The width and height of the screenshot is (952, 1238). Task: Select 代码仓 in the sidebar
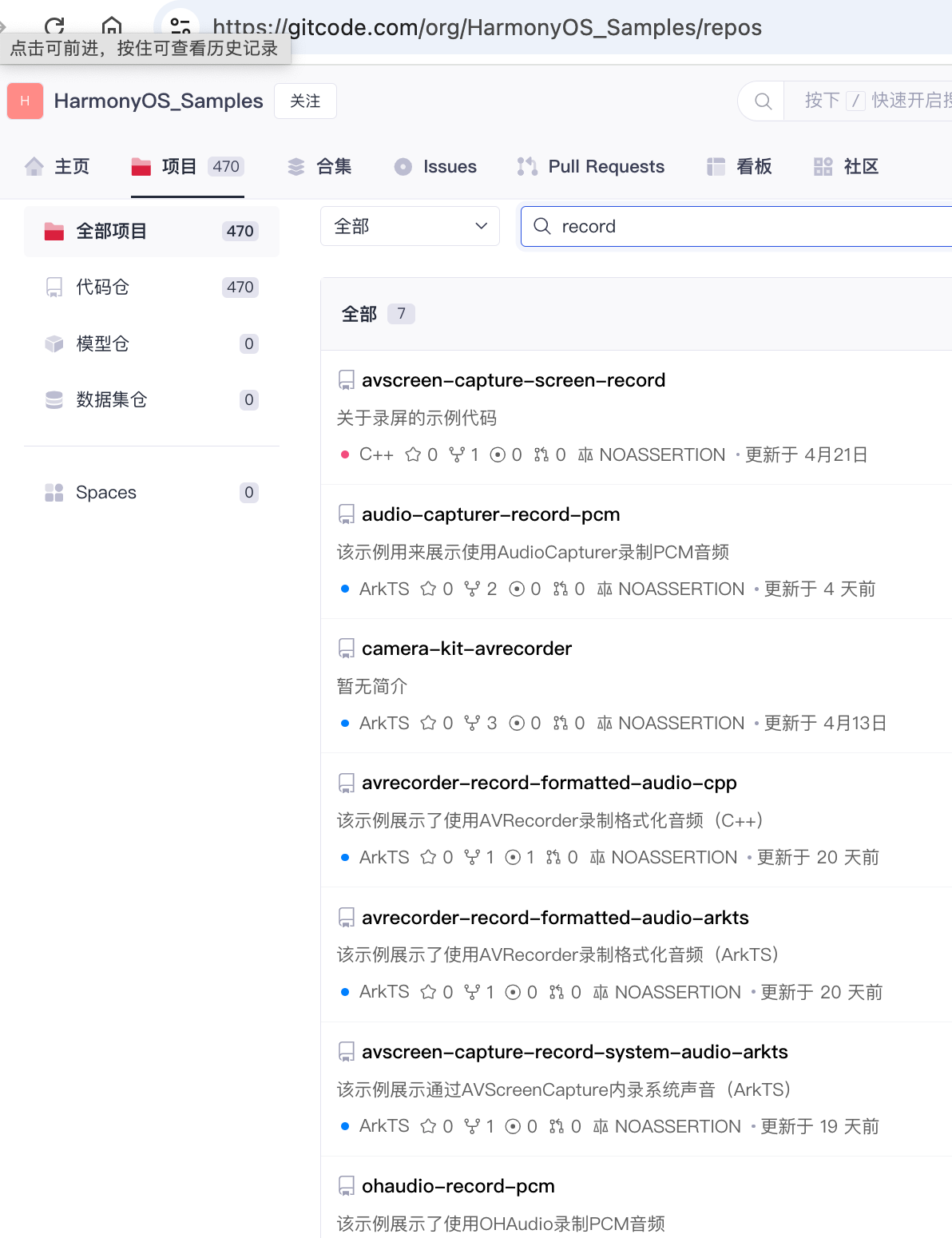[x=152, y=288]
